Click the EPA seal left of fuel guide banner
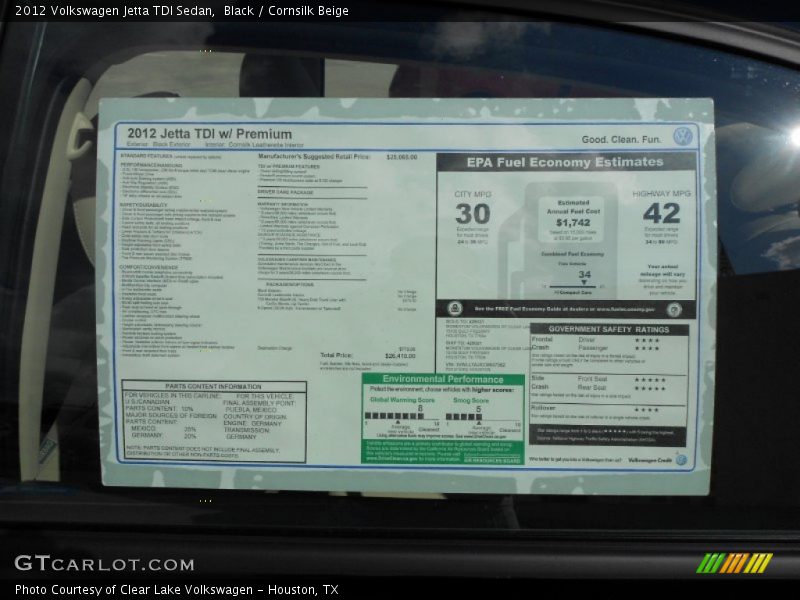The width and height of the screenshot is (800, 600). 455,309
